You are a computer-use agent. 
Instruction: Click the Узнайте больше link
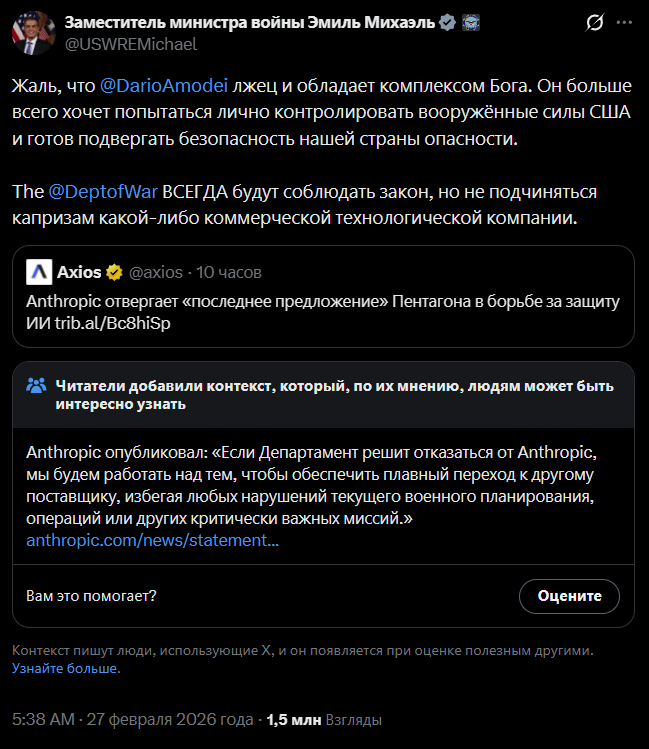[65, 668]
